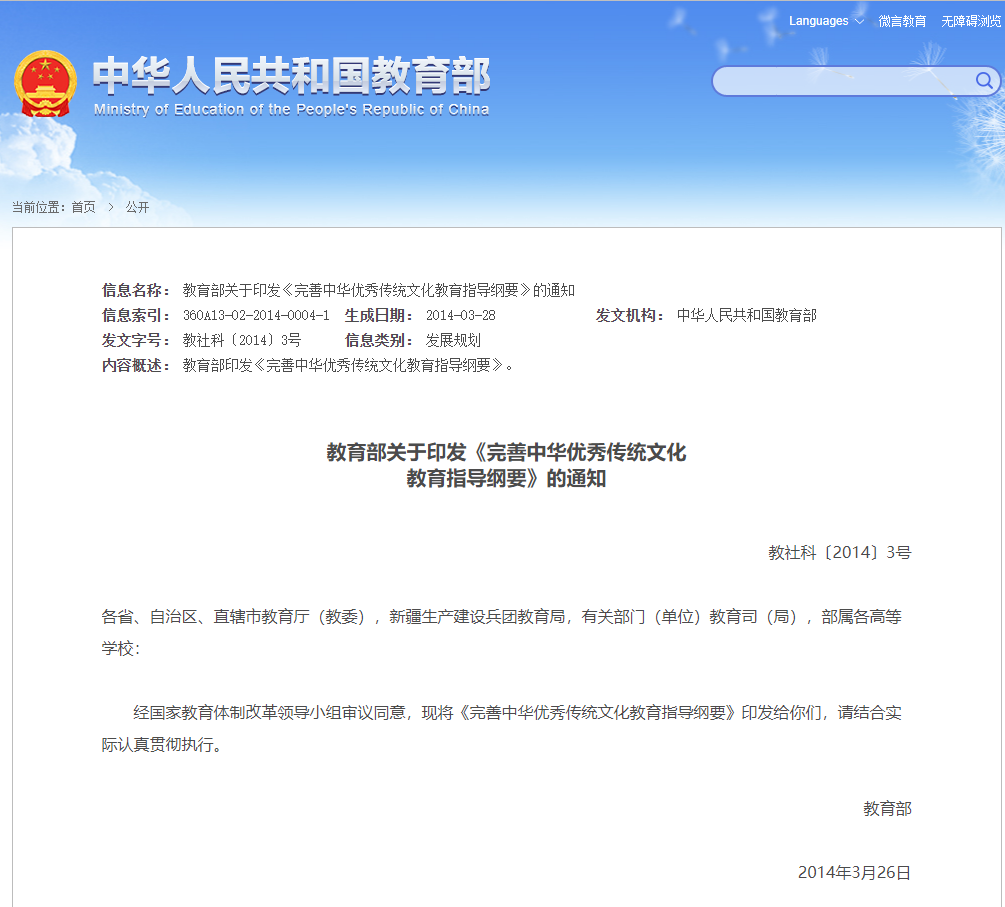Click the 生成日期 value 2014-03-28
Image resolution: width=1005 pixels, height=907 pixels.
(x=460, y=315)
